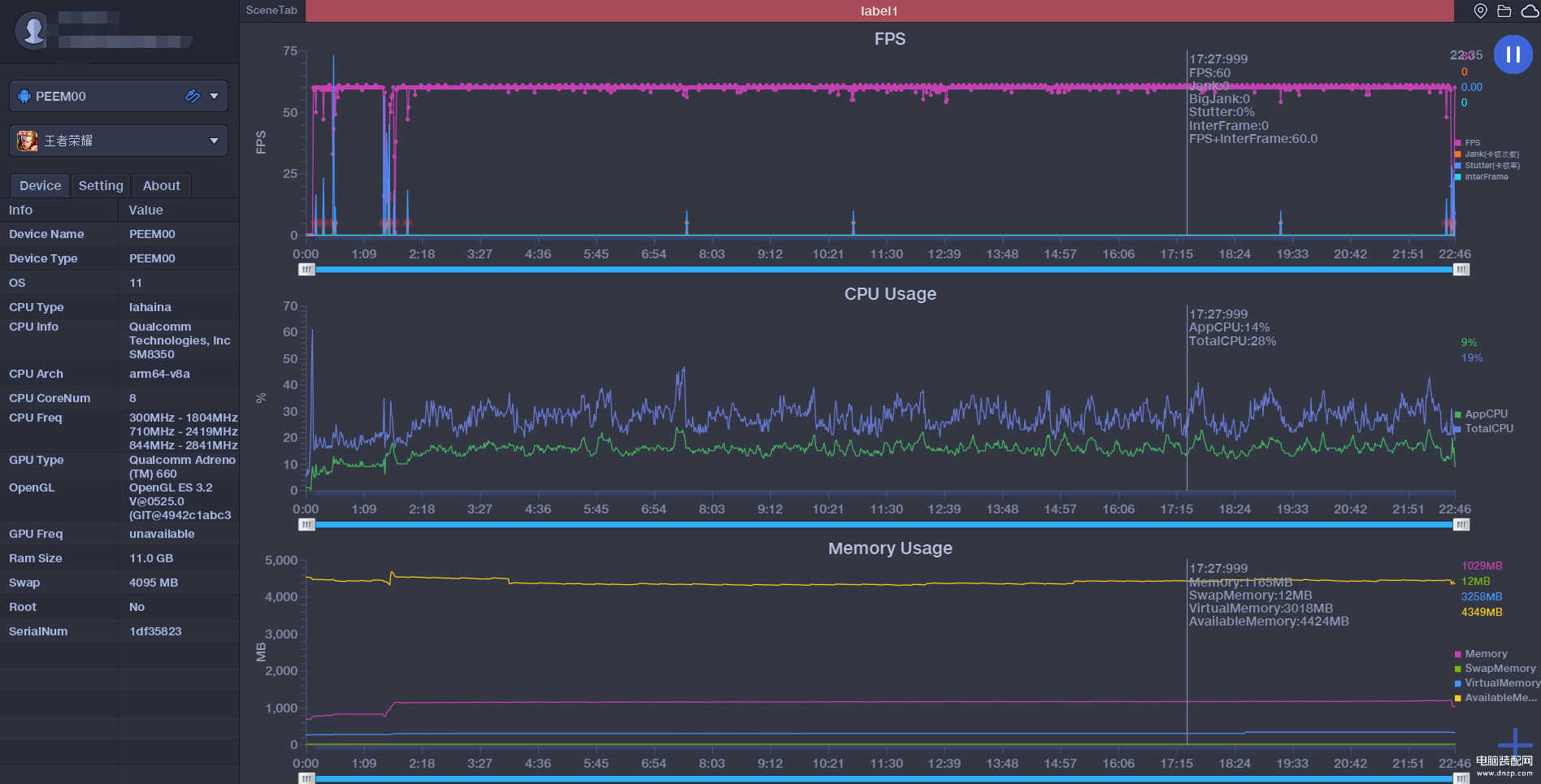Screen dimensions: 1541x784
Task: Click the blue link icon beside PEEM00
Action: click(193, 96)
